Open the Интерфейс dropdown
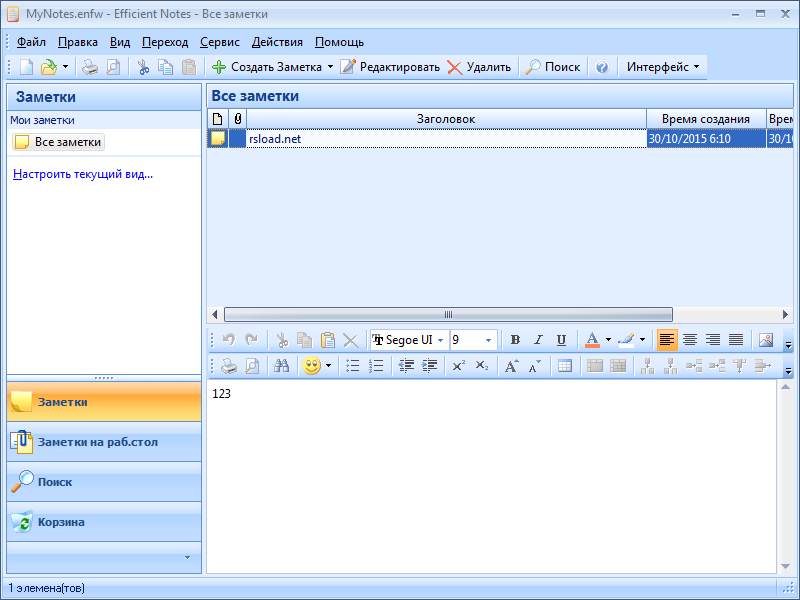The height and width of the screenshot is (600, 800). coord(663,67)
